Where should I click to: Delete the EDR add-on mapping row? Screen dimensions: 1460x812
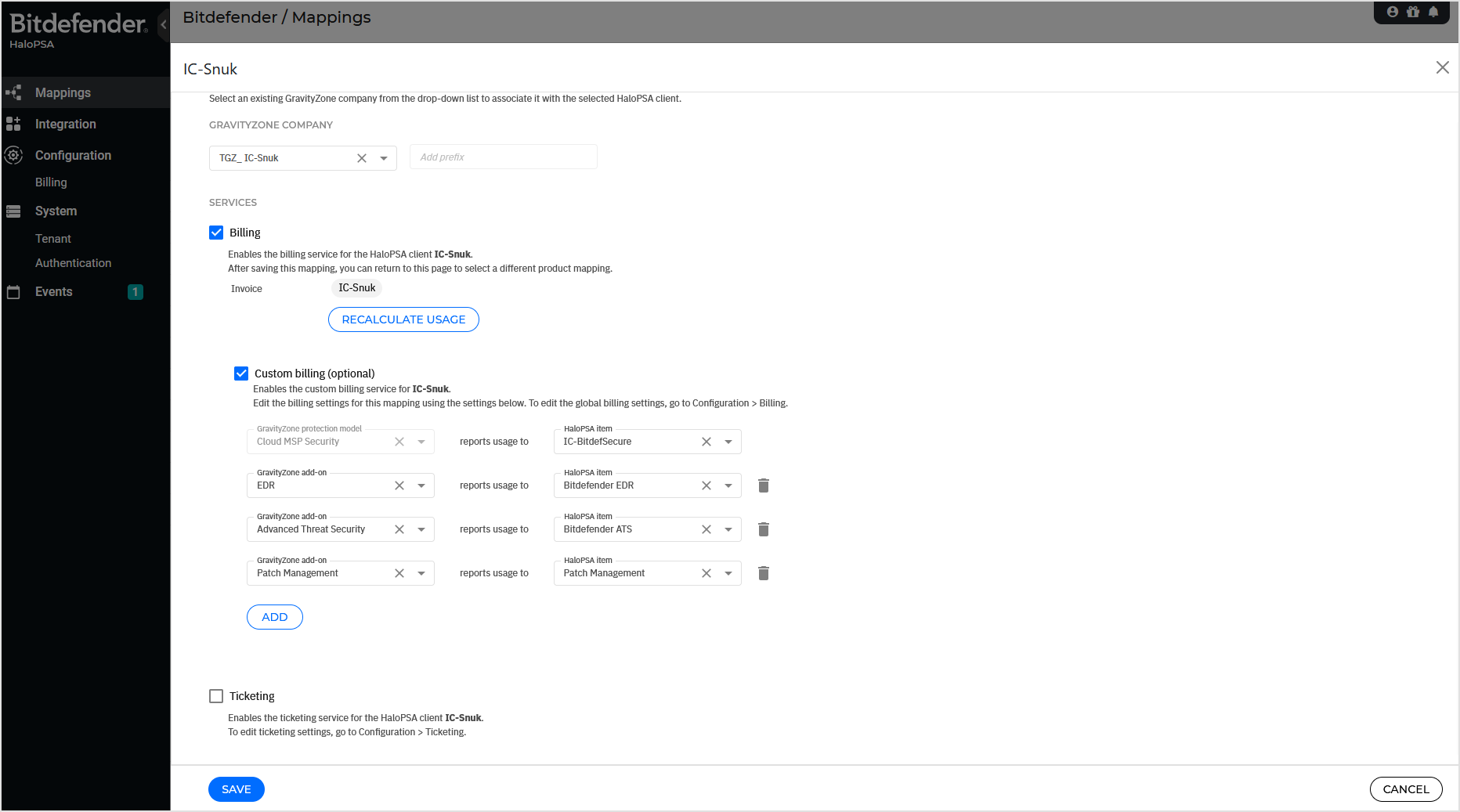(764, 485)
